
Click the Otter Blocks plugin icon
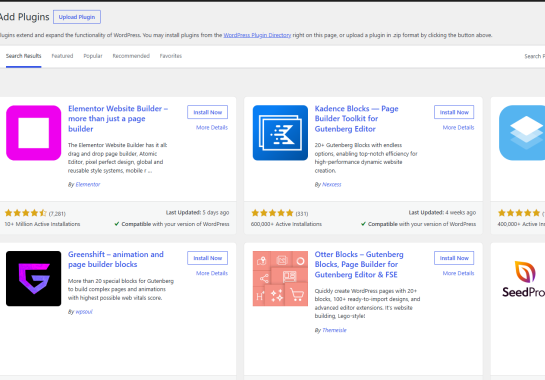click(280, 278)
